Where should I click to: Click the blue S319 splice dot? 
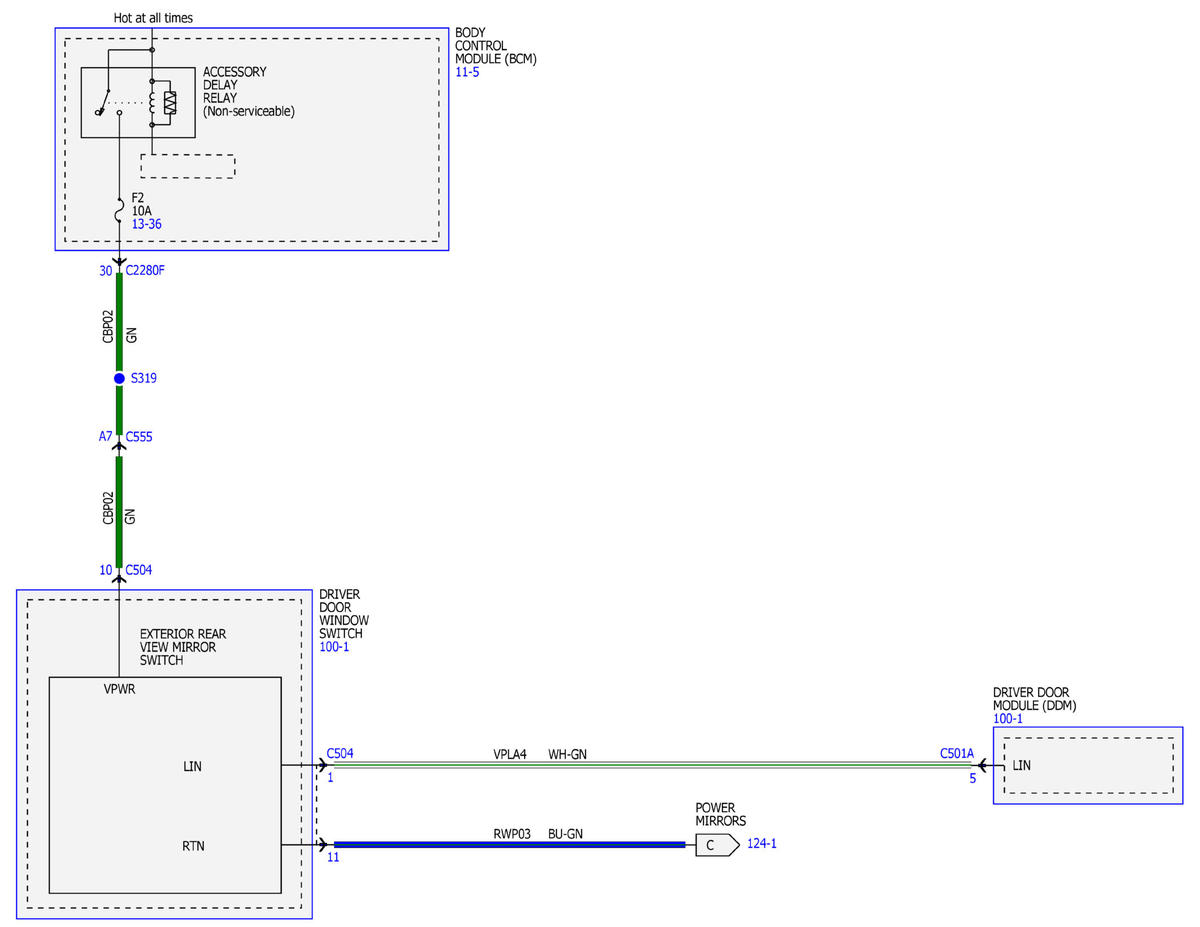tap(119, 379)
